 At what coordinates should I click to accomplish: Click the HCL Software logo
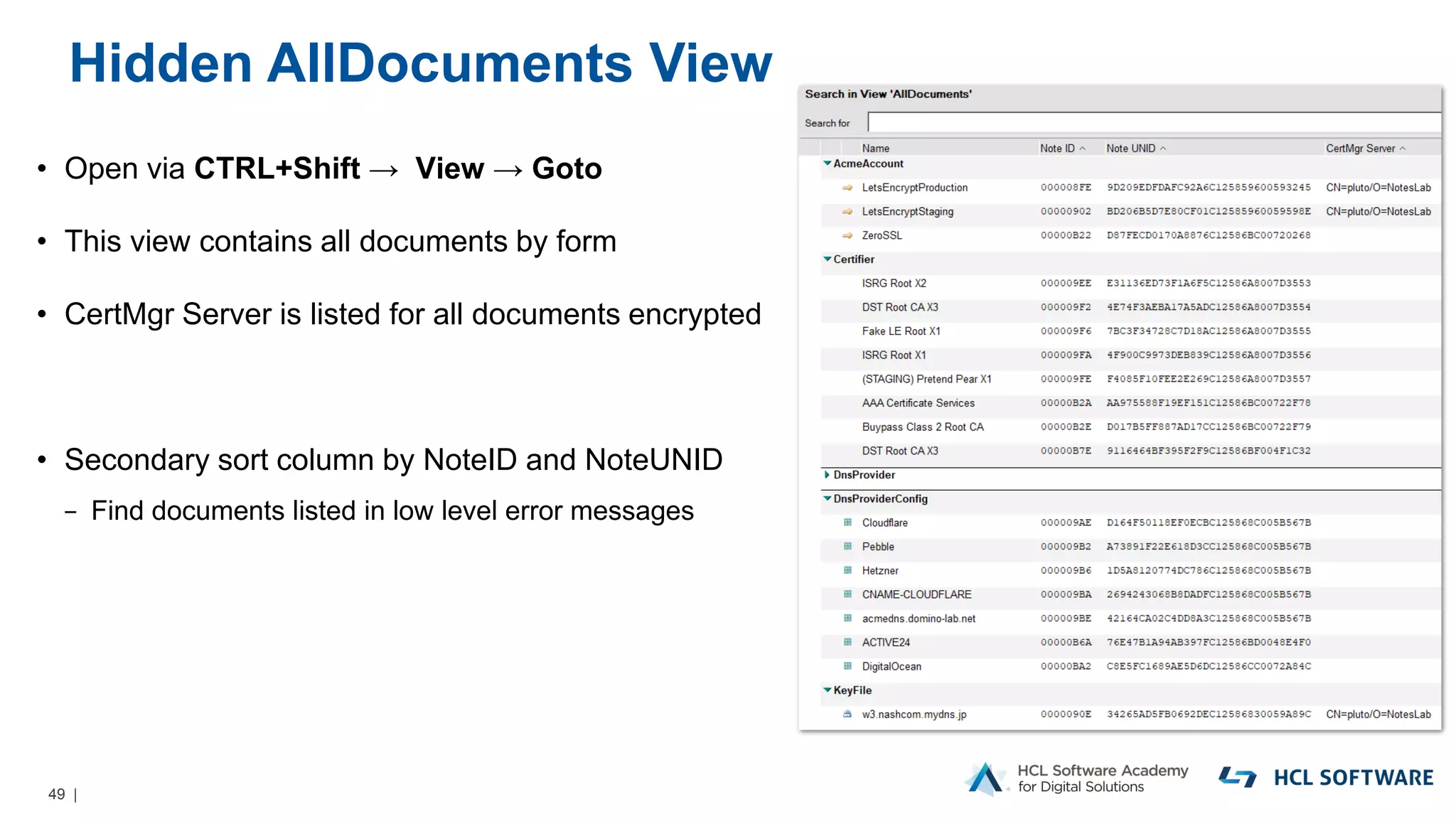tap(1326, 777)
